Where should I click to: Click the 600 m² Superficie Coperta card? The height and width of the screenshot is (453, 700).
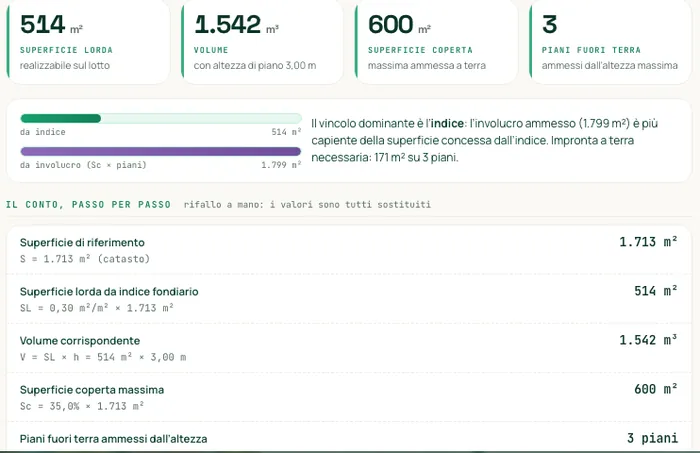(x=437, y=42)
